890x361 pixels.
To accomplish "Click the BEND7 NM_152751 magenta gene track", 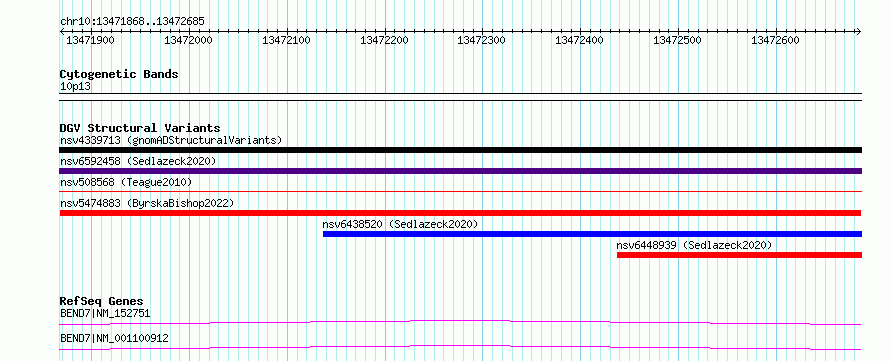I will coord(460,322).
